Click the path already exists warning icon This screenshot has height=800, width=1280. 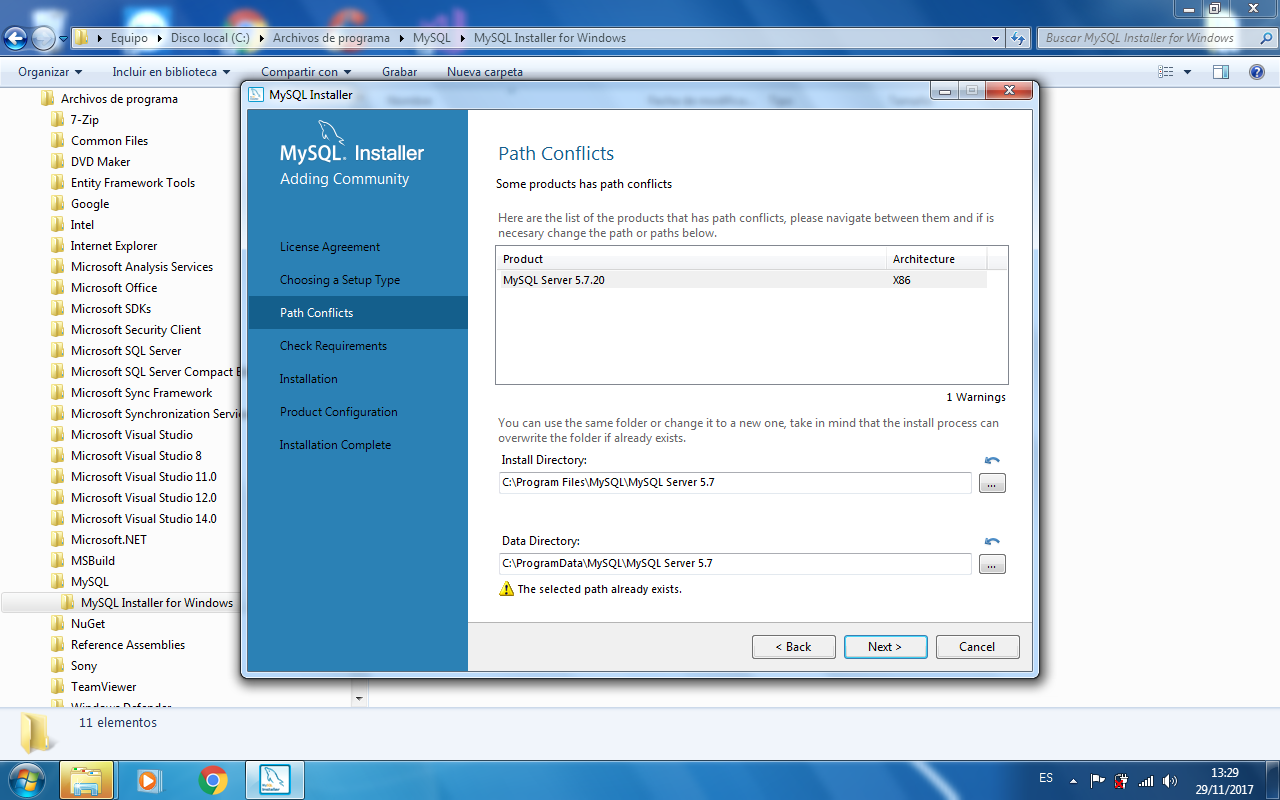(507, 589)
